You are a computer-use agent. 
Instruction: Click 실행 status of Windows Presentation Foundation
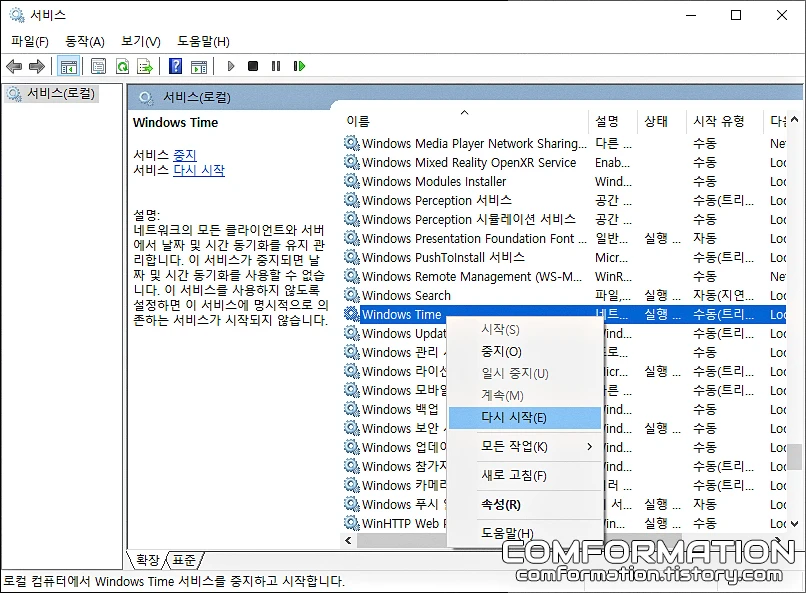click(x=662, y=238)
